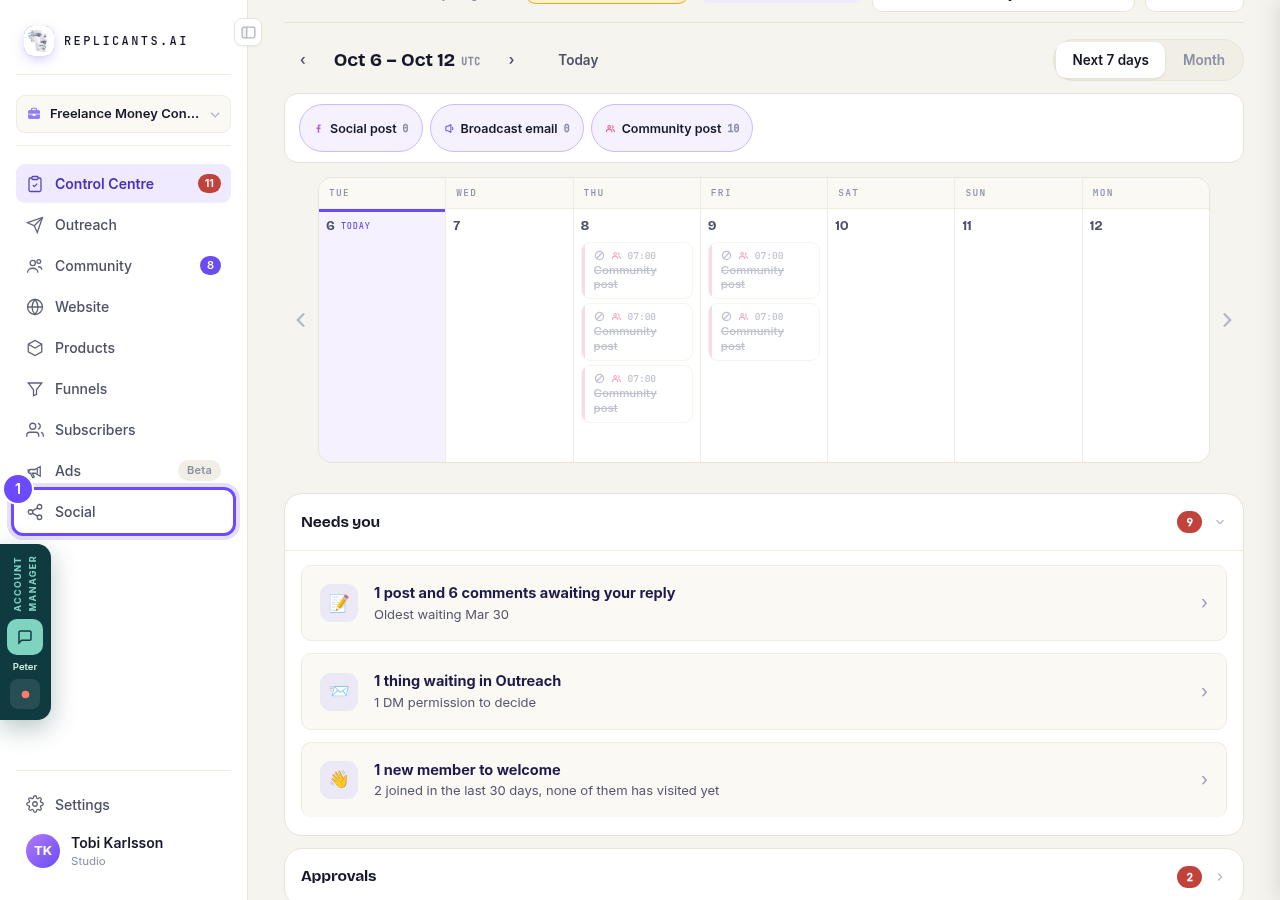Click the Products box icon
1280x900 pixels.
[x=35, y=348]
